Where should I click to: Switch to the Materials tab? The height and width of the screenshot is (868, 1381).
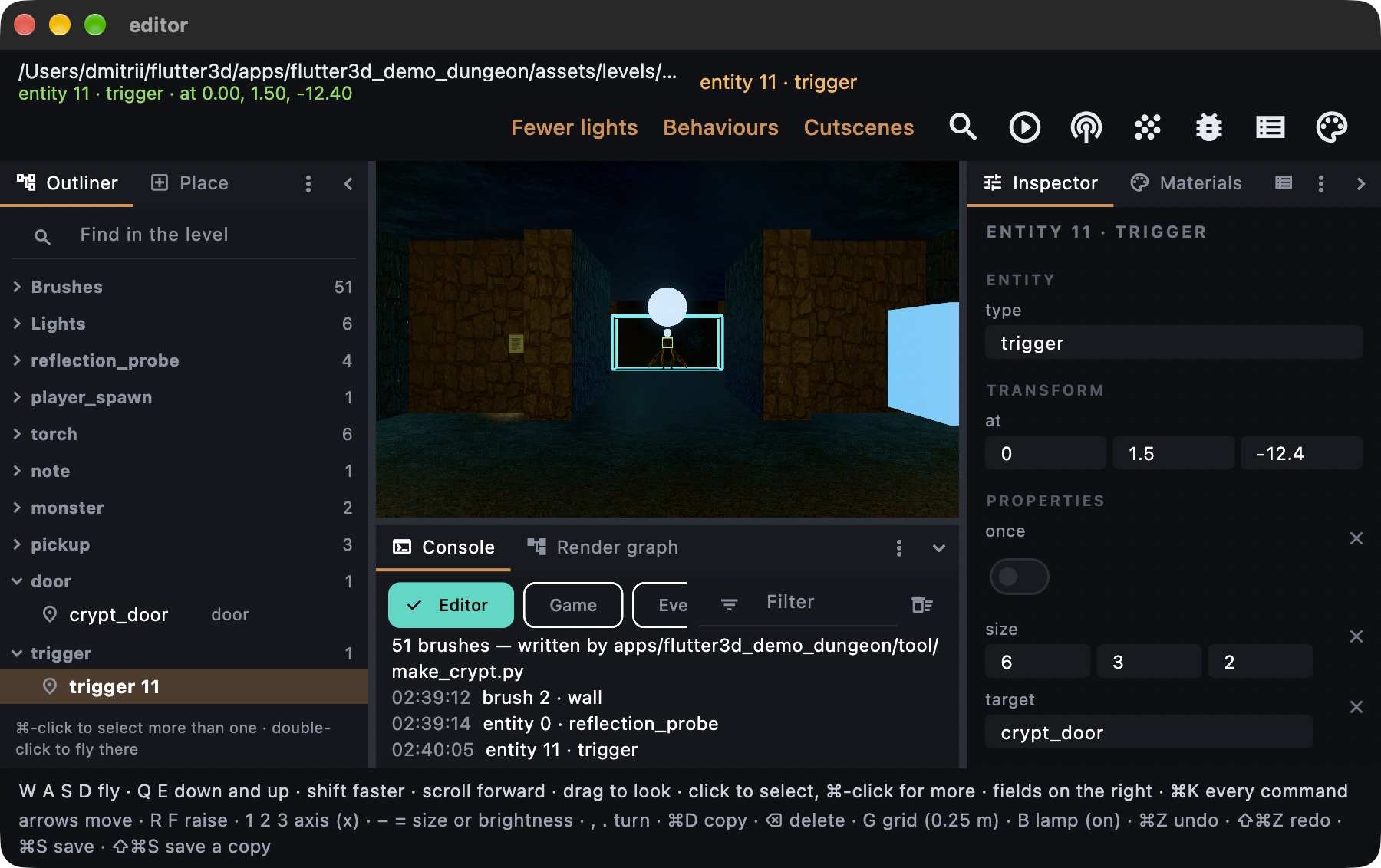point(1186,183)
